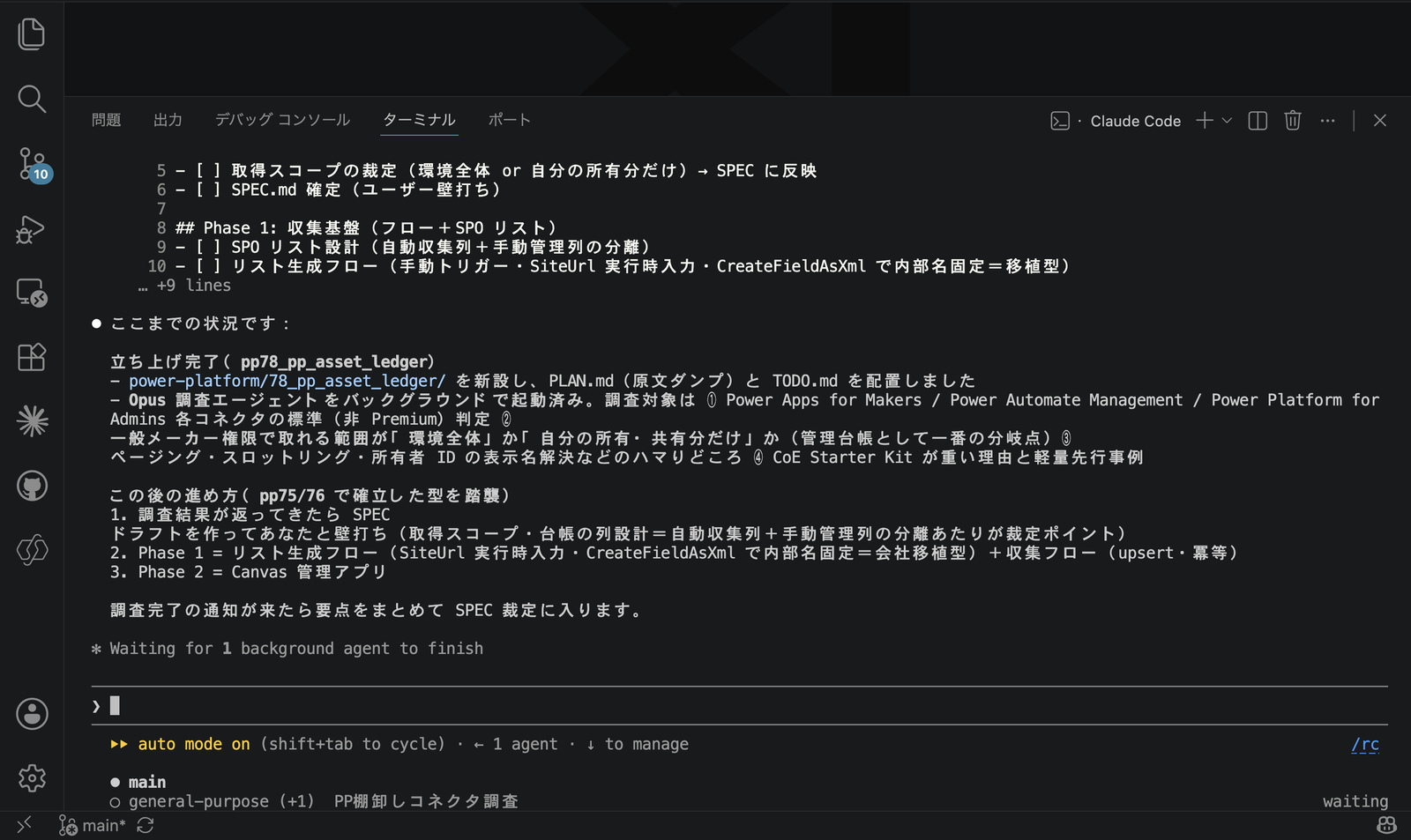Click the remote window indicator in status bar
This screenshot has height=840, width=1411.
pyautogui.click(x=24, y=825)
